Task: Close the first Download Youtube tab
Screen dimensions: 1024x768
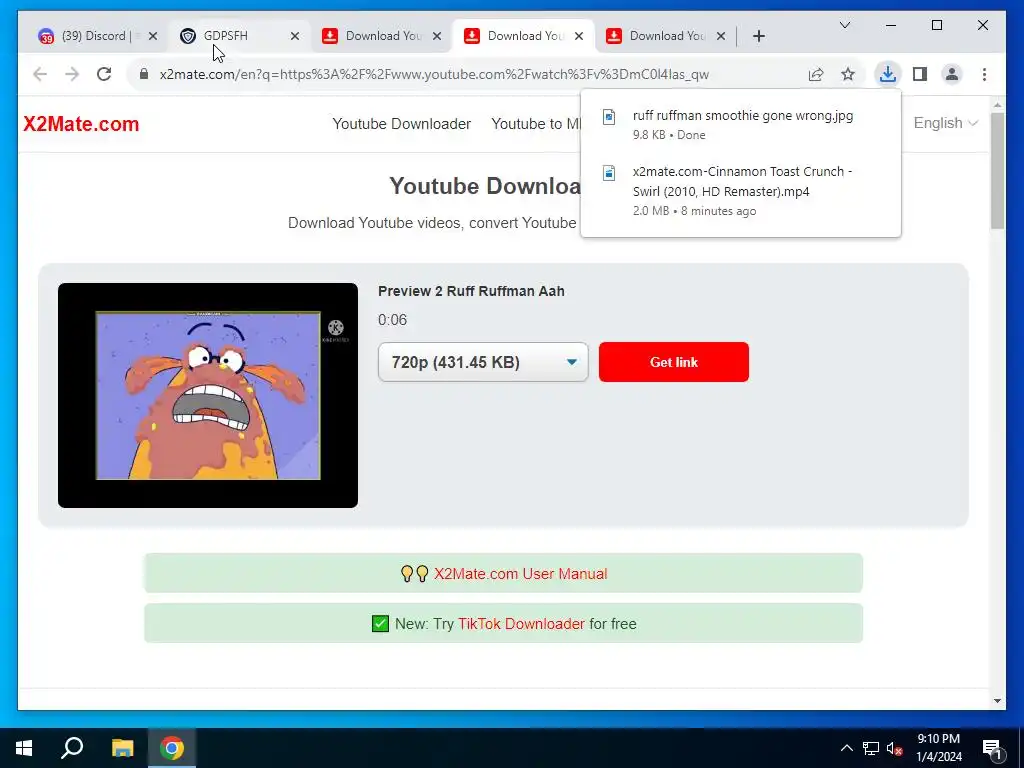Action: pos(437,36)
